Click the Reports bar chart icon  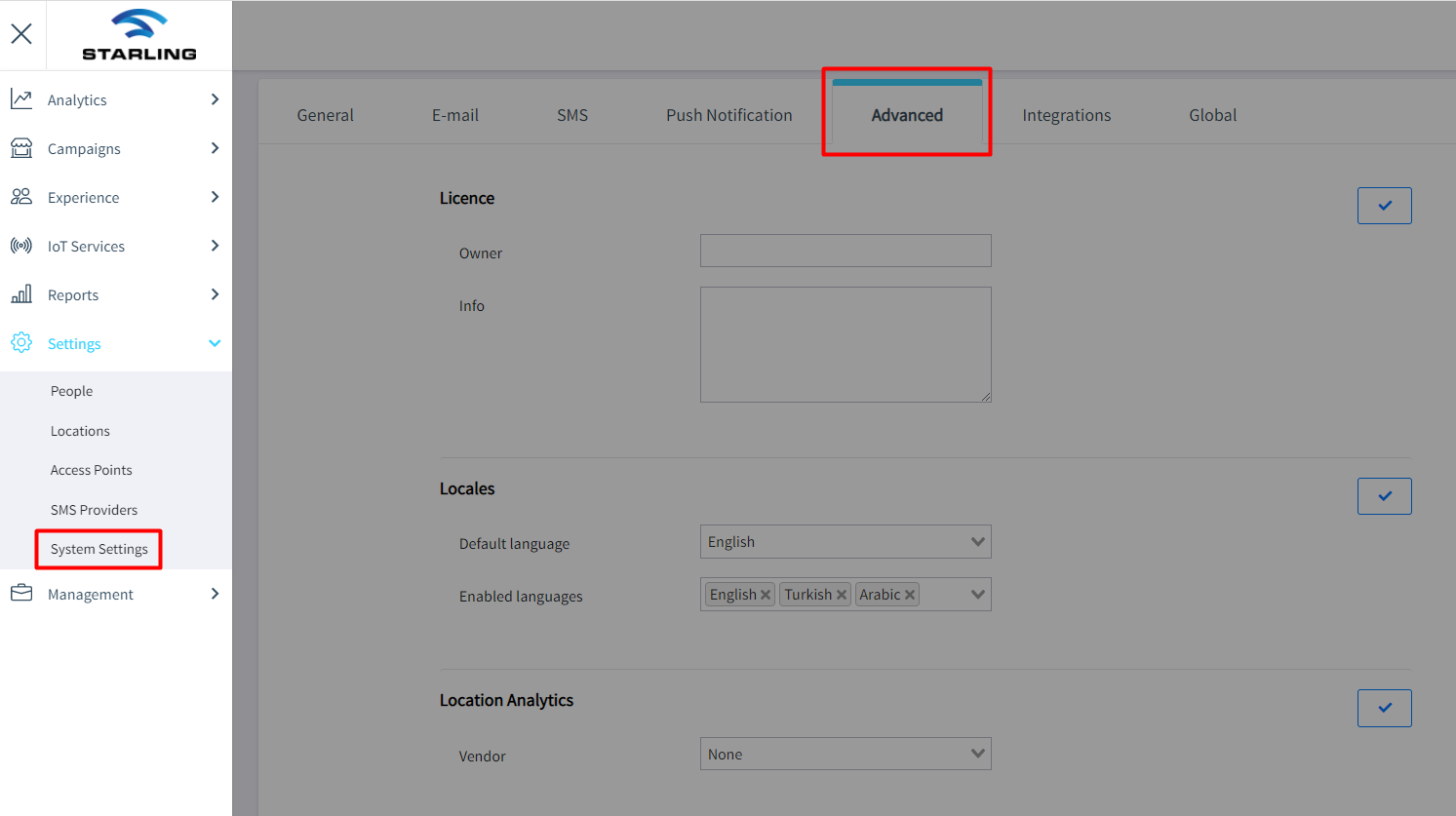[x=21, y=294]
